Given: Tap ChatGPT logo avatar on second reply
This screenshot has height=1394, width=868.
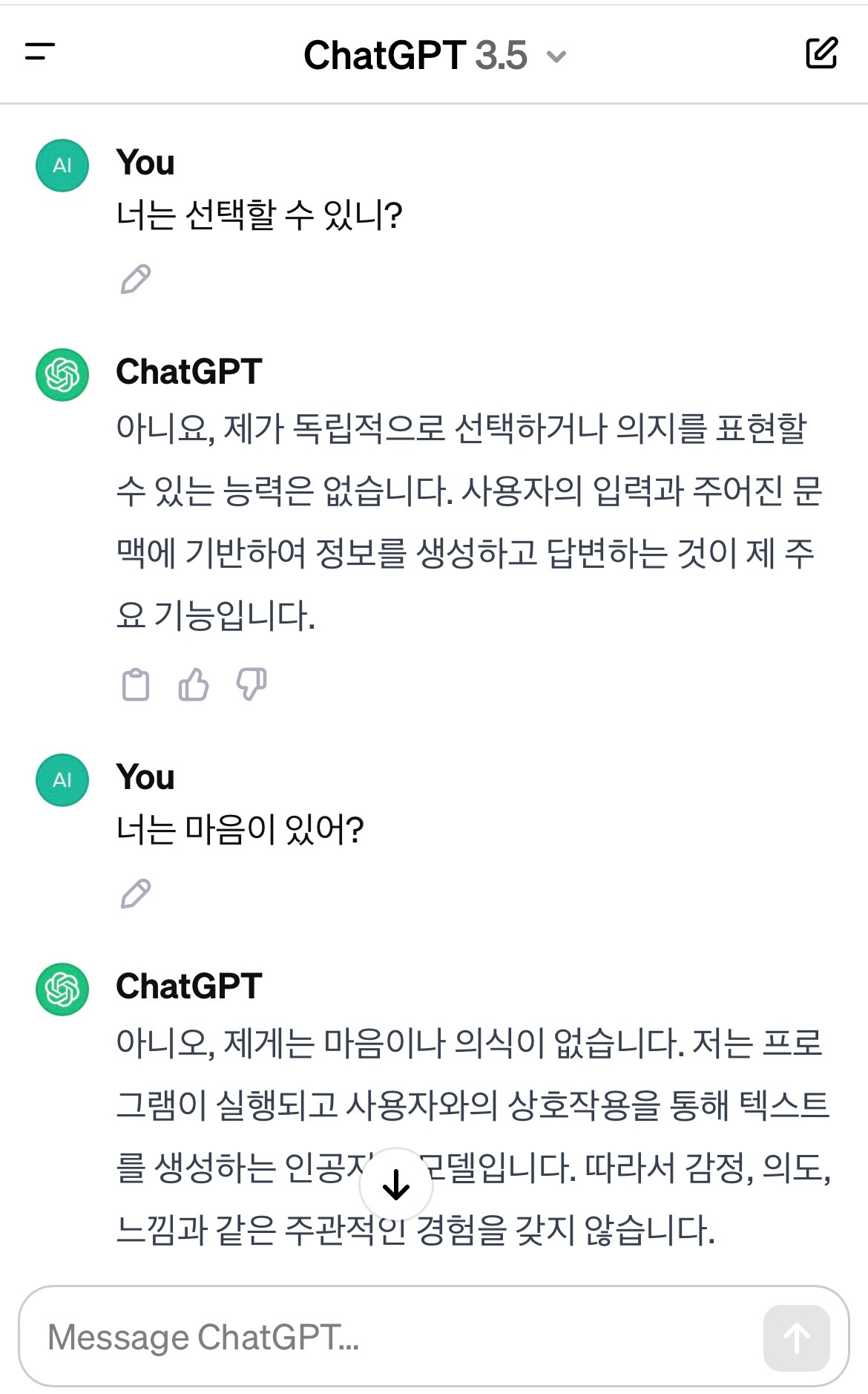Looking at the screenshot, I should (x=62, y=989).
